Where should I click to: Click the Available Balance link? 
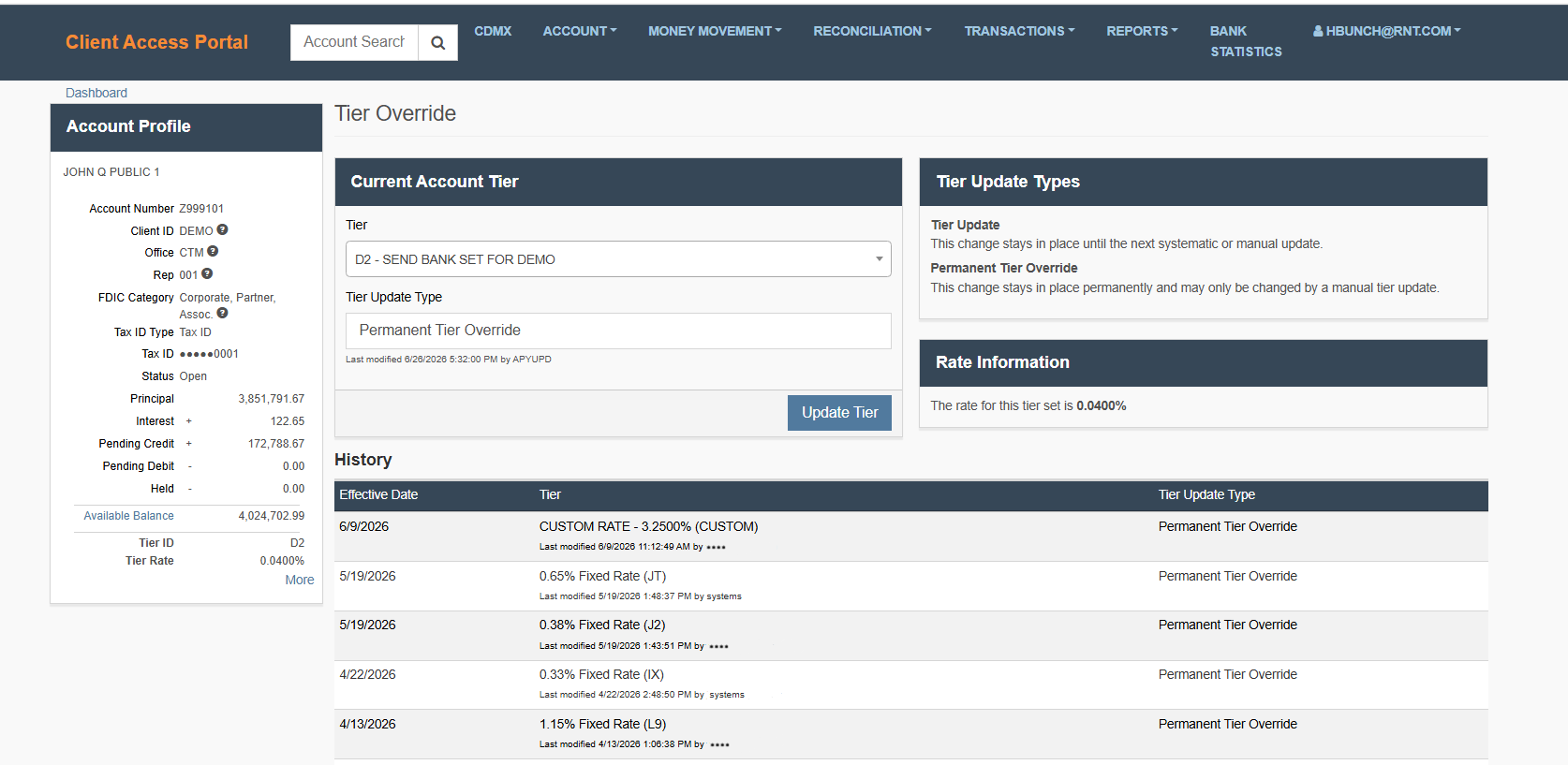pyautogui.click(x=128, y=516)
